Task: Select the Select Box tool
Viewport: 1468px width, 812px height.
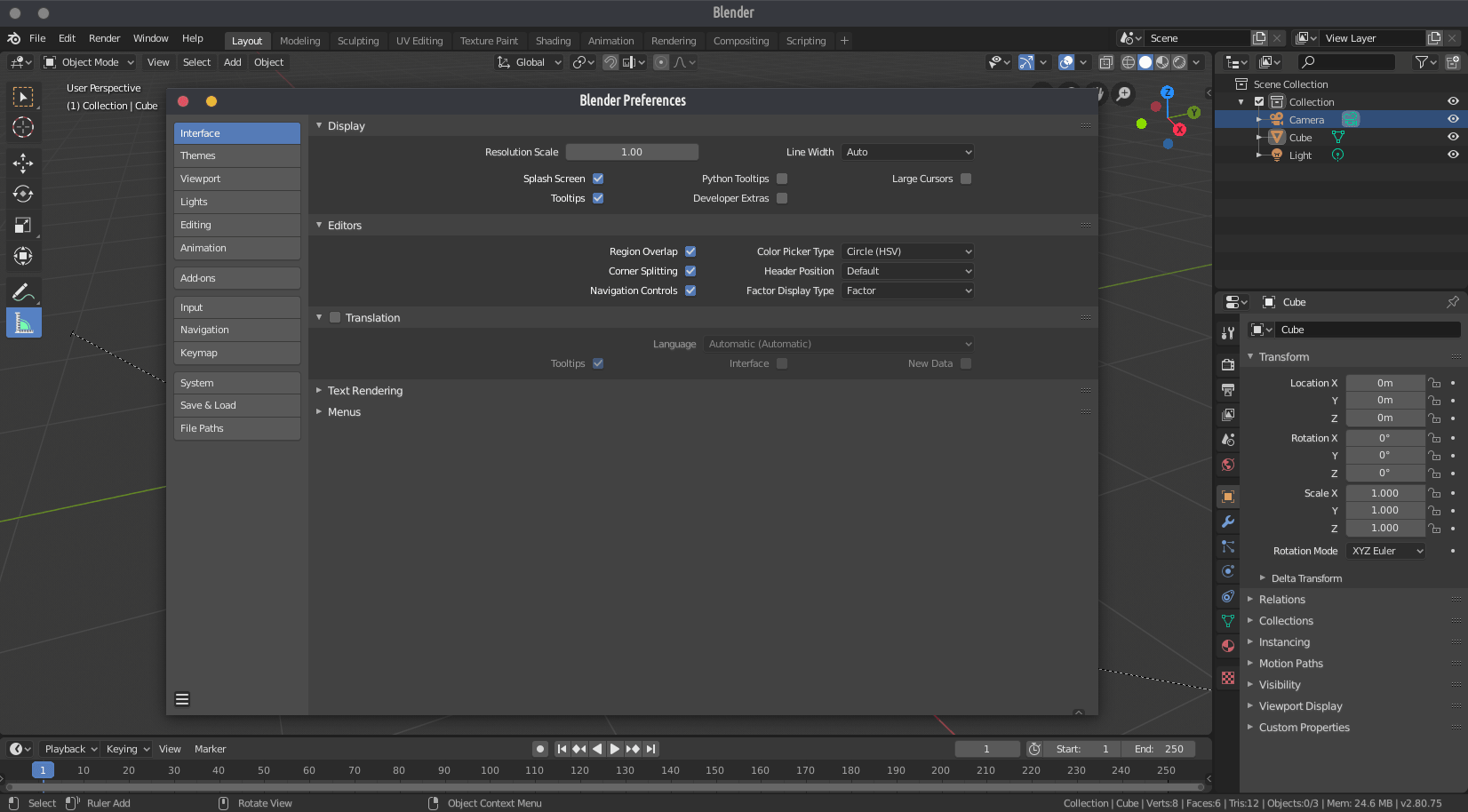Action: tap(23, 96)
